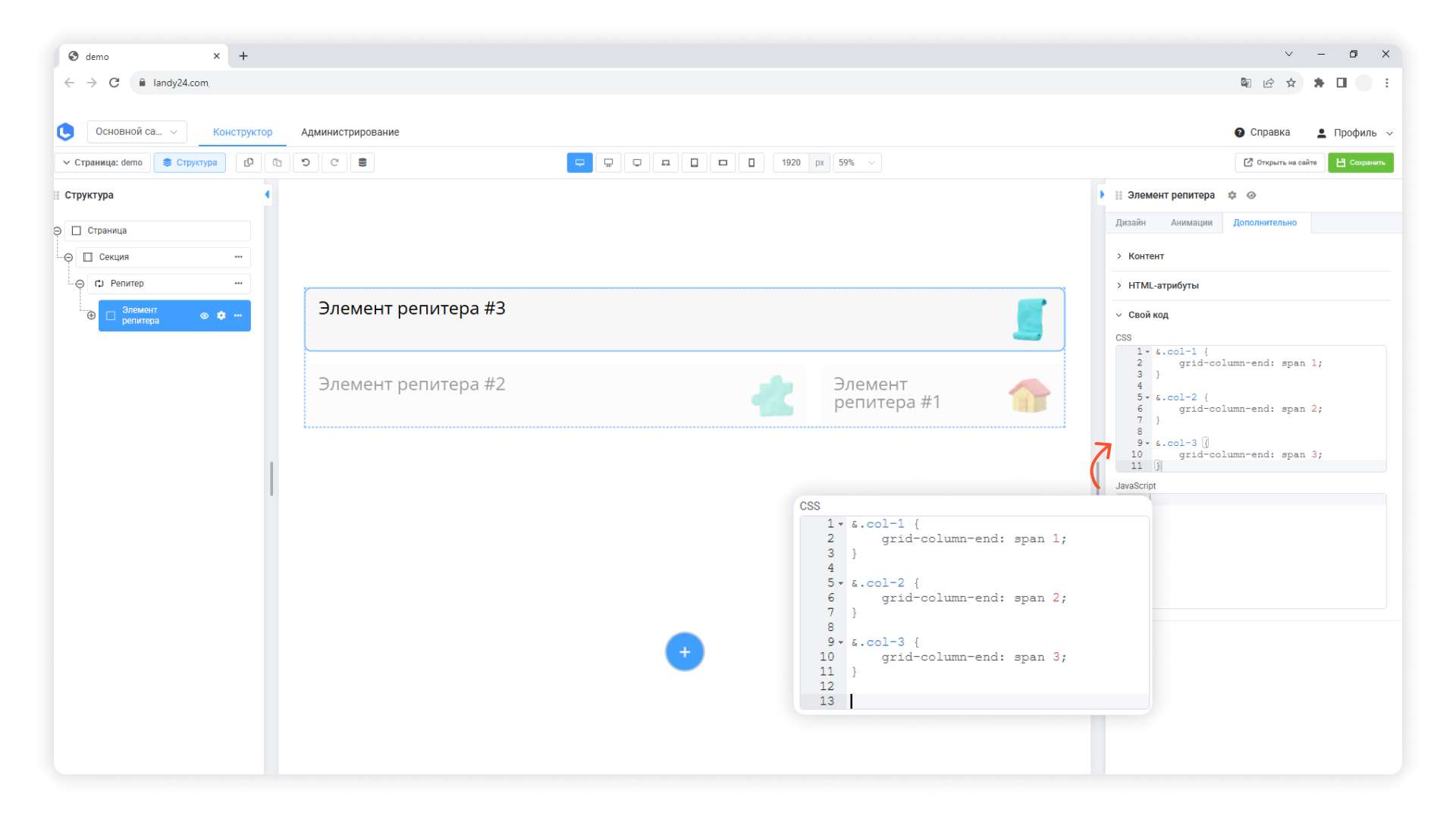
Task: Click the 1920 width input field
Action: click(791, 162)
